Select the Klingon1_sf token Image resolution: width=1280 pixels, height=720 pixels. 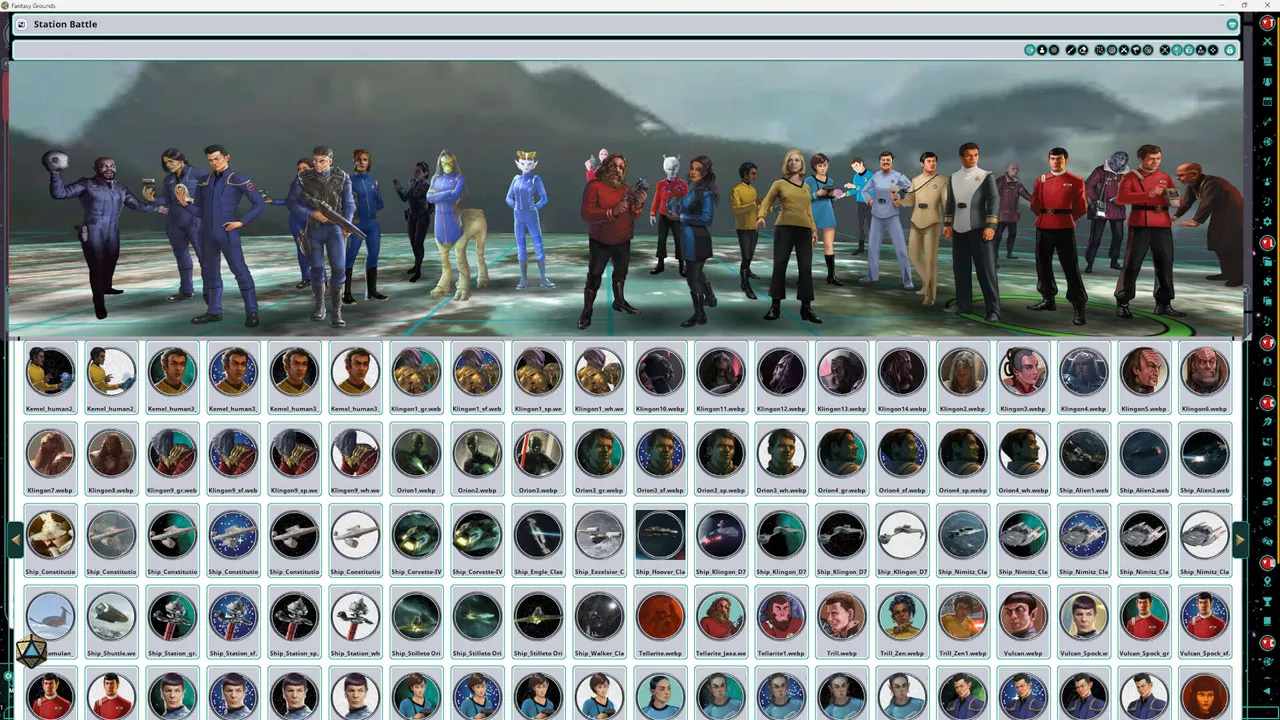point(477,378)
